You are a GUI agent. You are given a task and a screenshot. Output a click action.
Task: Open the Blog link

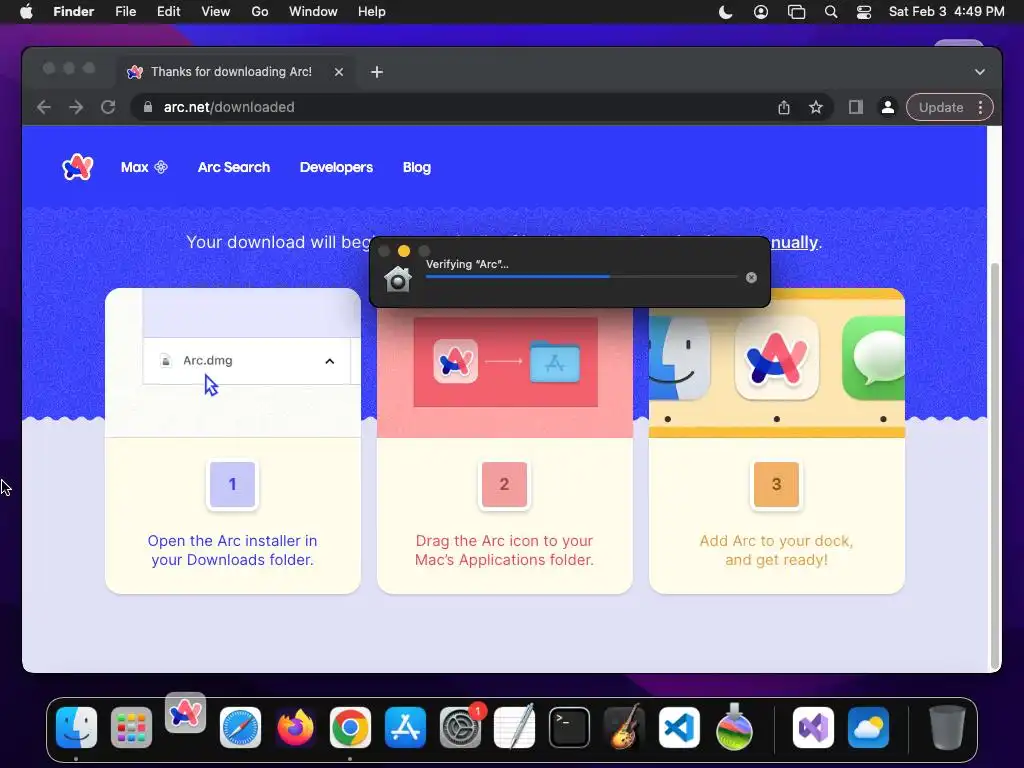tap(417, 167)
